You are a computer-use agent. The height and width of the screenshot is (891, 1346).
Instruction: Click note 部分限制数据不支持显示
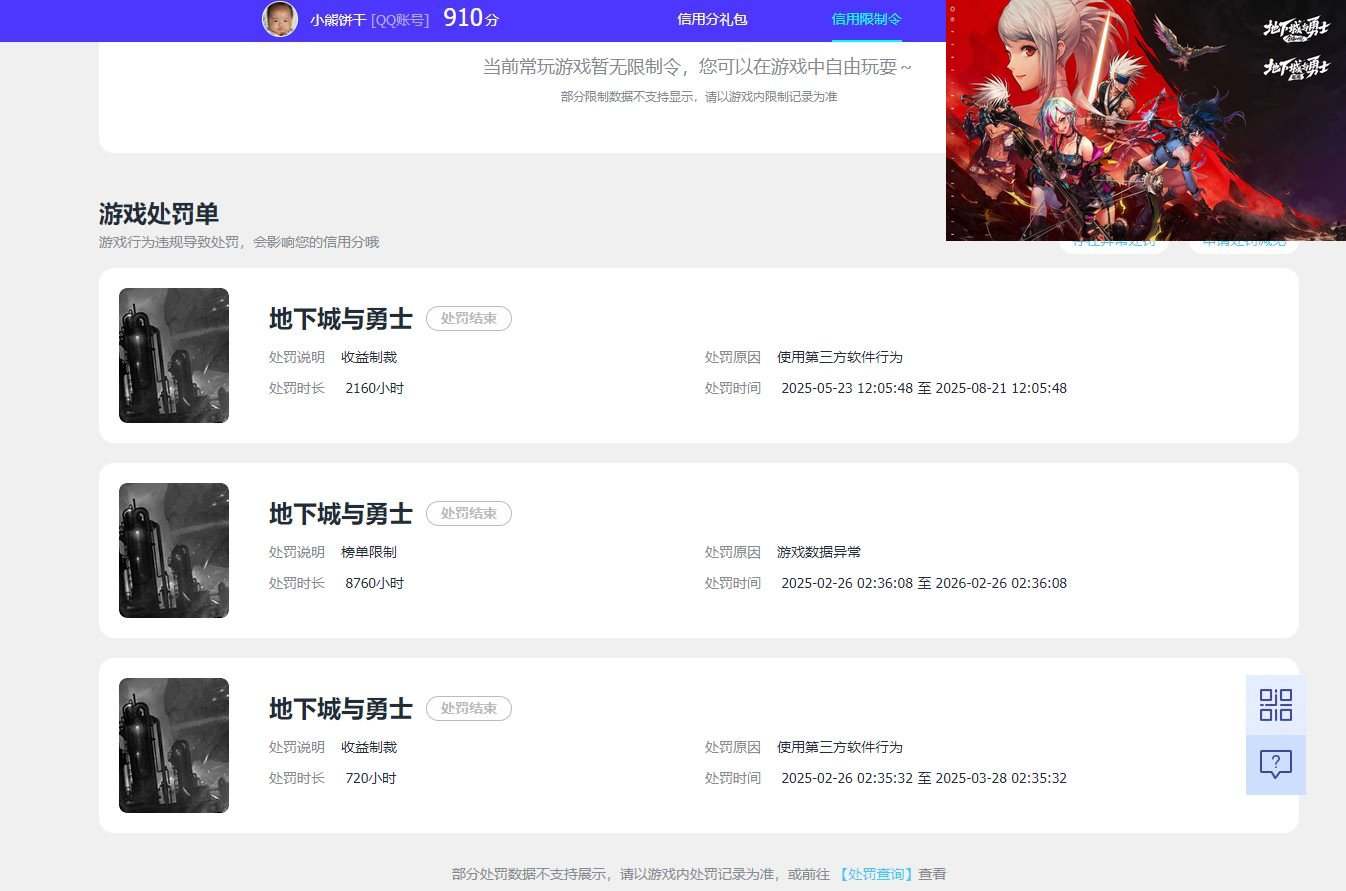[699, 97]
